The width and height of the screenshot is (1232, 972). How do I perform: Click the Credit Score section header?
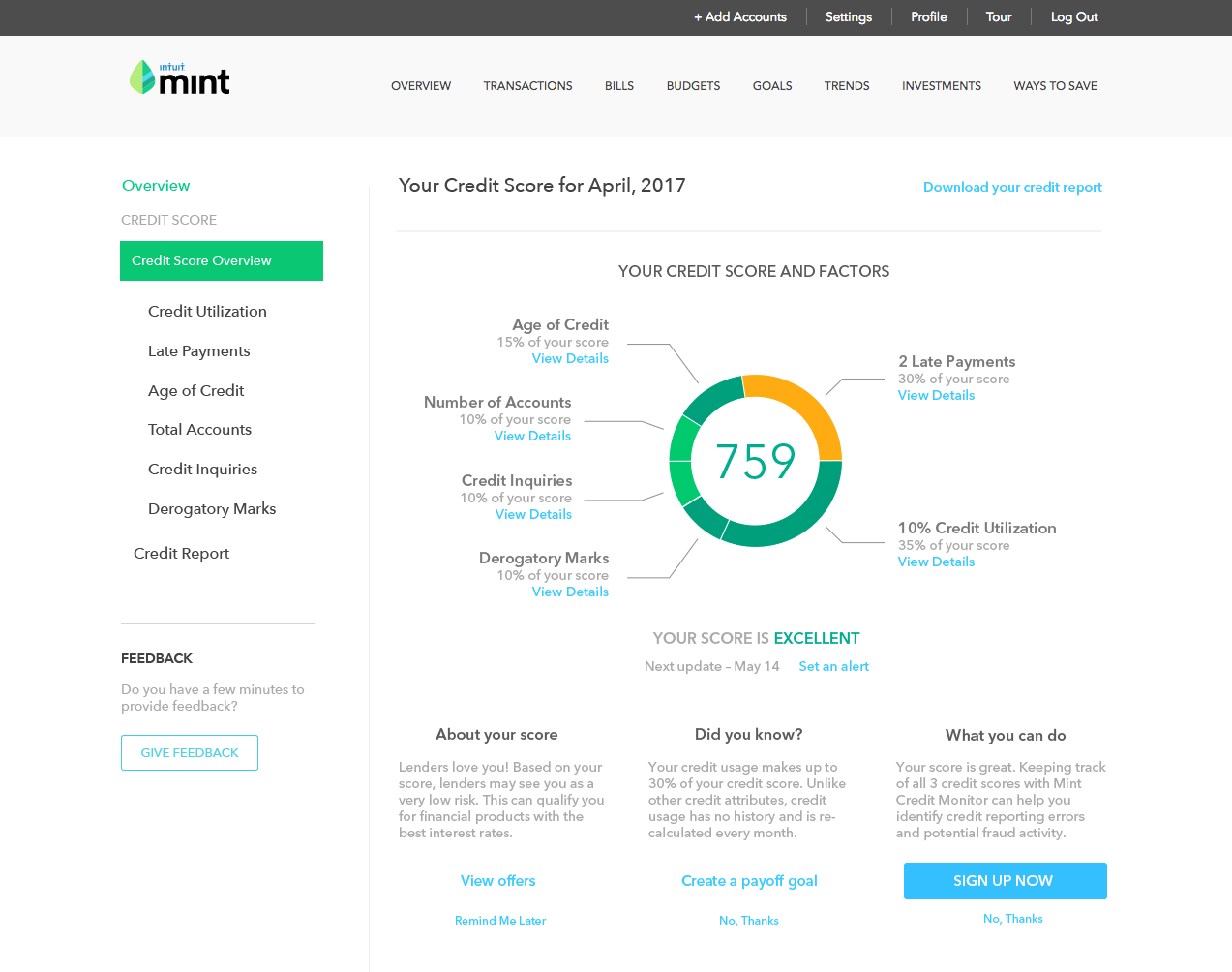point(168,220)
